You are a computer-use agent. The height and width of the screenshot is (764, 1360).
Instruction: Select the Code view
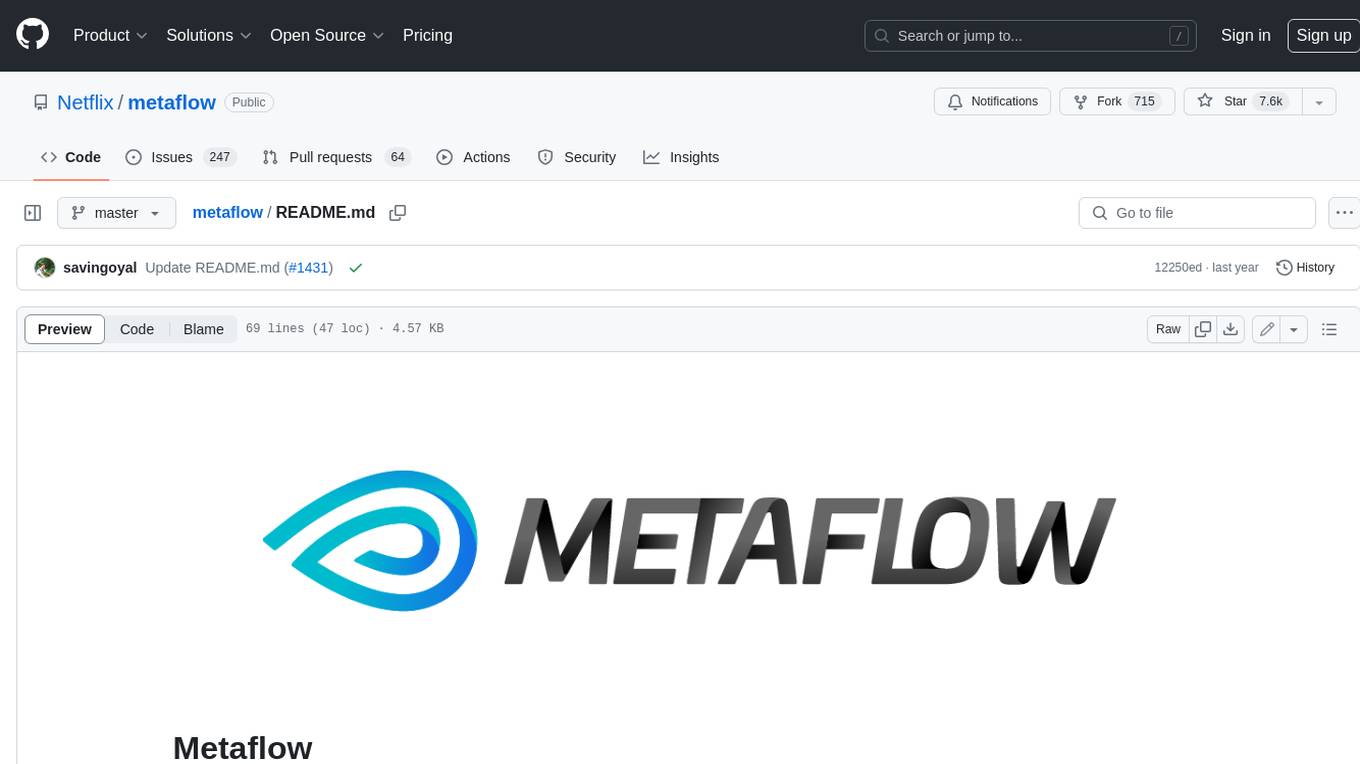[x=137, y=329]
